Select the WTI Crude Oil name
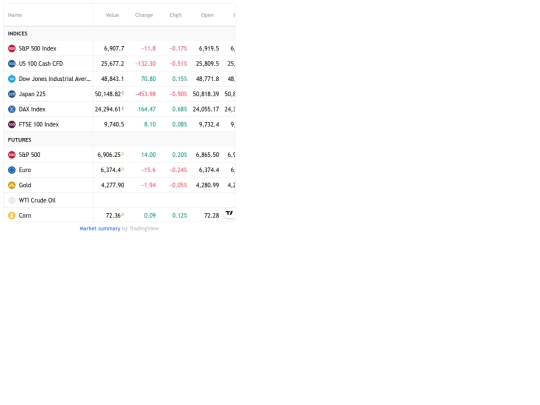The height and width of the screenshot is (405, 540). point(37,200)
